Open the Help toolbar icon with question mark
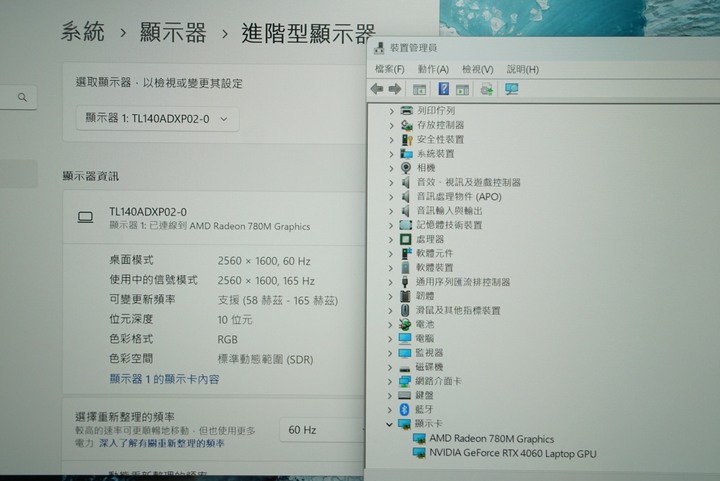720x481 pixels. [444, 89]
